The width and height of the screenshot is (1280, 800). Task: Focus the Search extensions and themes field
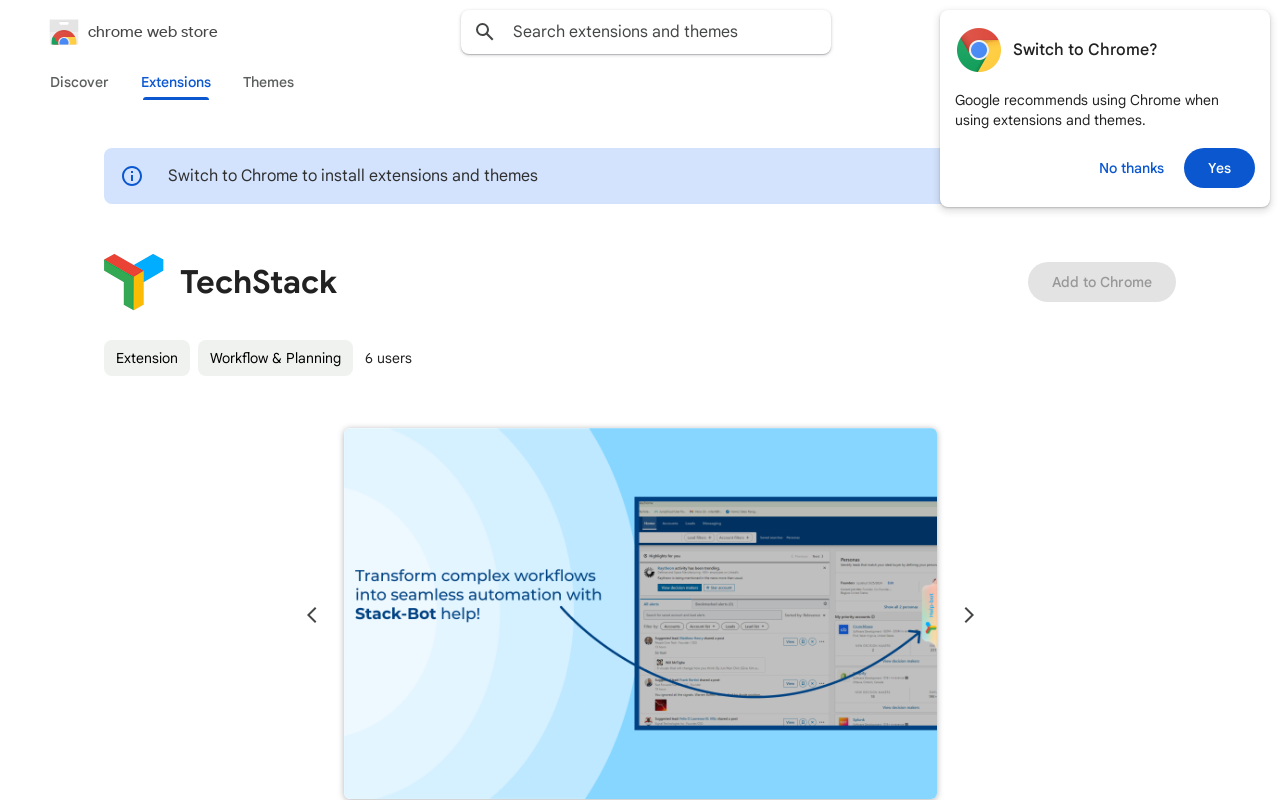(x=660, y=32)
